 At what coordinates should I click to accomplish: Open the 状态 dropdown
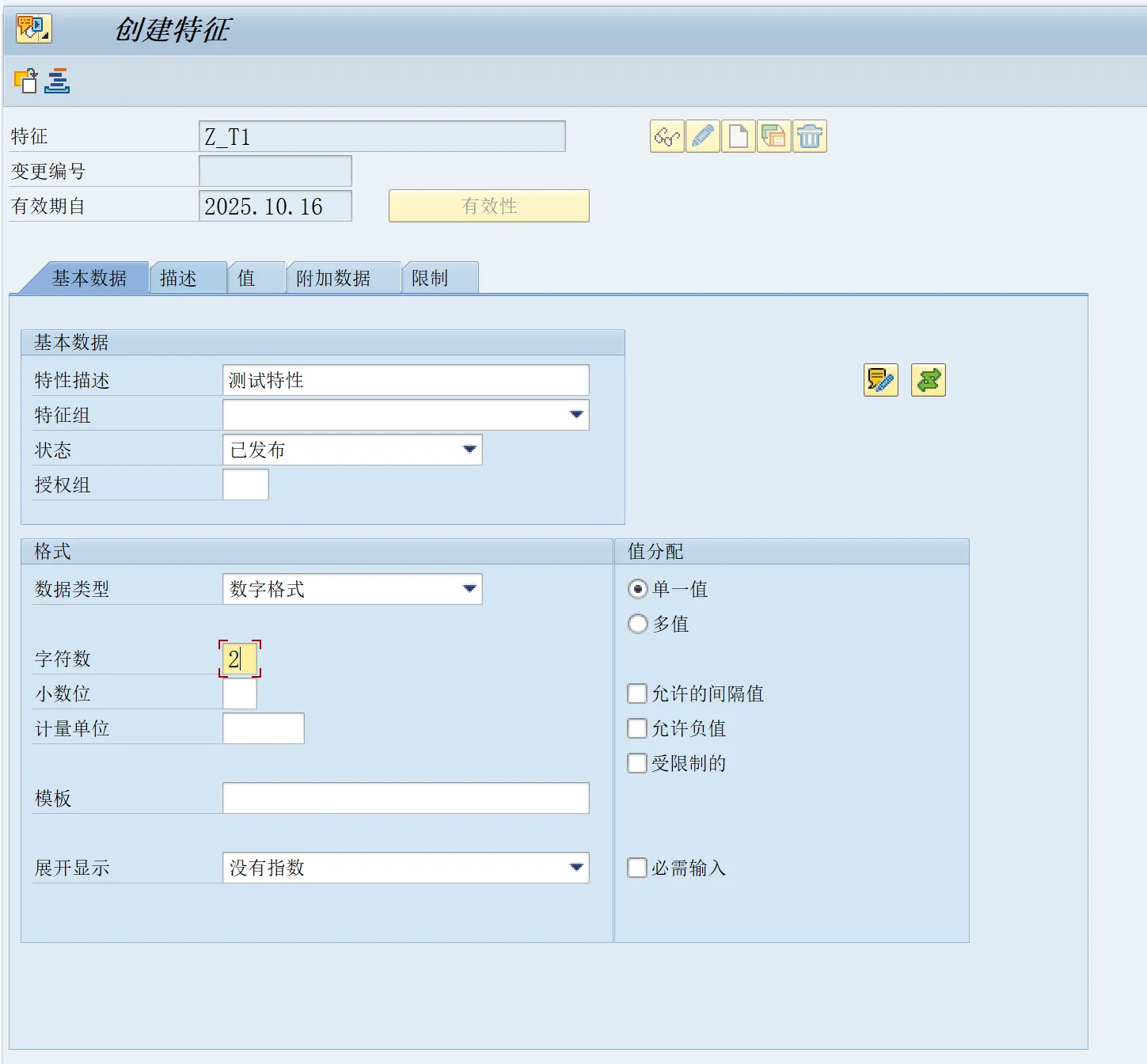[x=469, y=450]
